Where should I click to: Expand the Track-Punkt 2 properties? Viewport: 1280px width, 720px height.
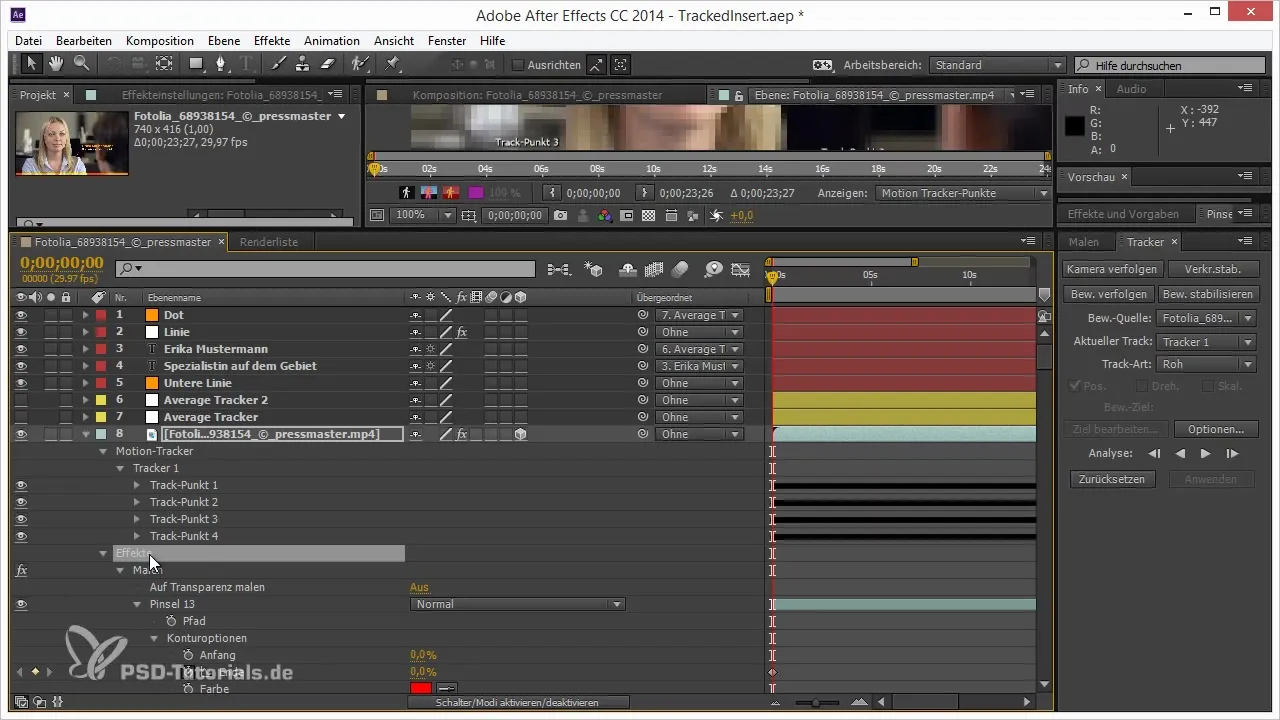[x=137, y=502]
